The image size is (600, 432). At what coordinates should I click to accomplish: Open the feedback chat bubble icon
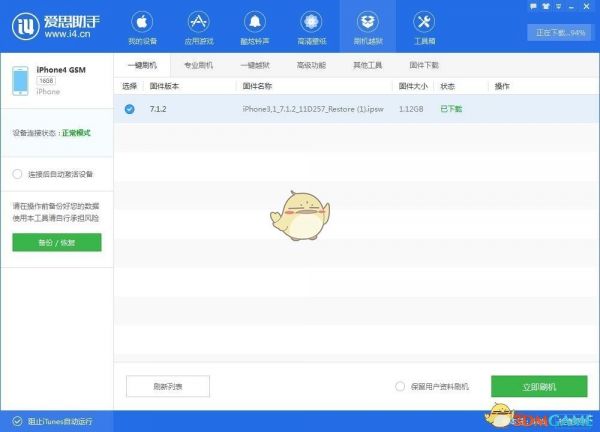coord(533,7)
